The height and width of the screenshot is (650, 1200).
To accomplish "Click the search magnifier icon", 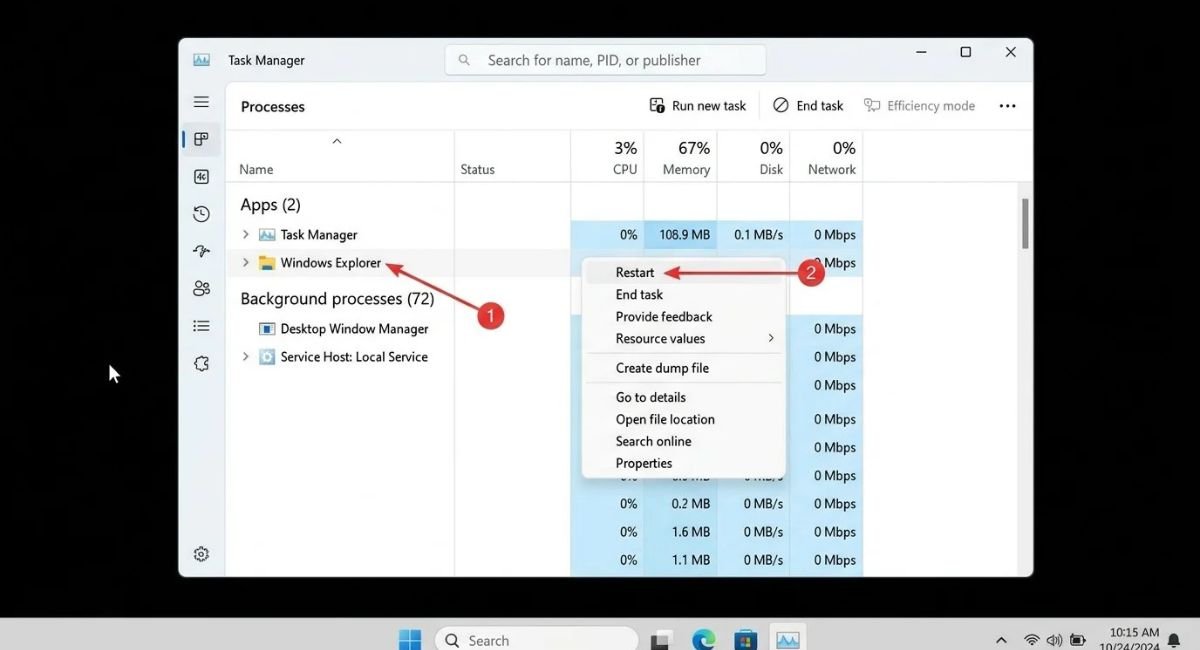I will [464, 60].
